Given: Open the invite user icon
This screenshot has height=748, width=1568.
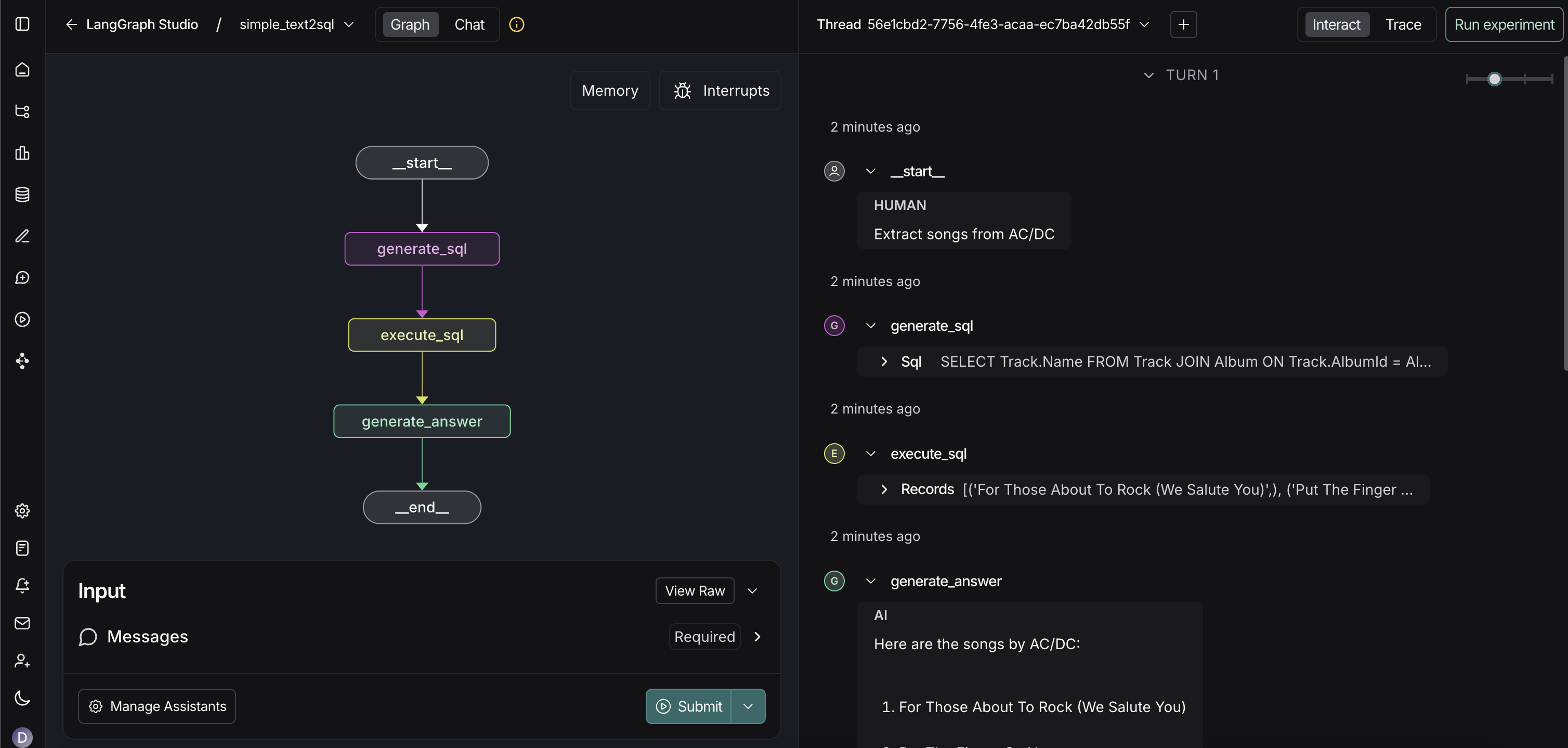Looking at the screenshot, I should [x=22, y=660].
